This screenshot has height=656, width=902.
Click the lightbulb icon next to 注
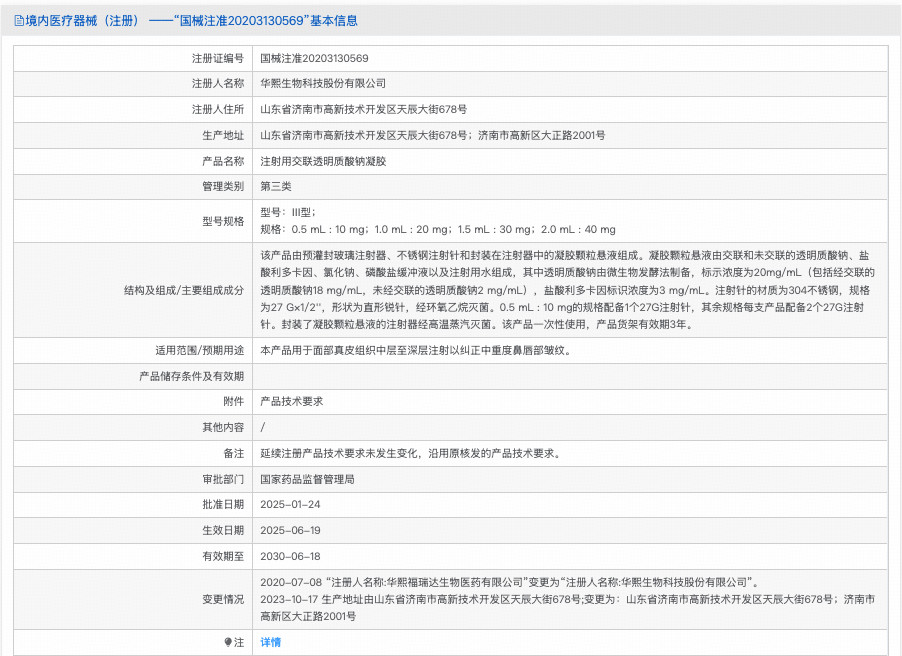[233, 641]
